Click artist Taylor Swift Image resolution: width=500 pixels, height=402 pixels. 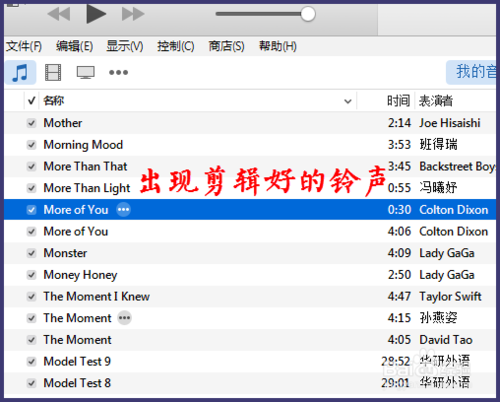point(450,296)
